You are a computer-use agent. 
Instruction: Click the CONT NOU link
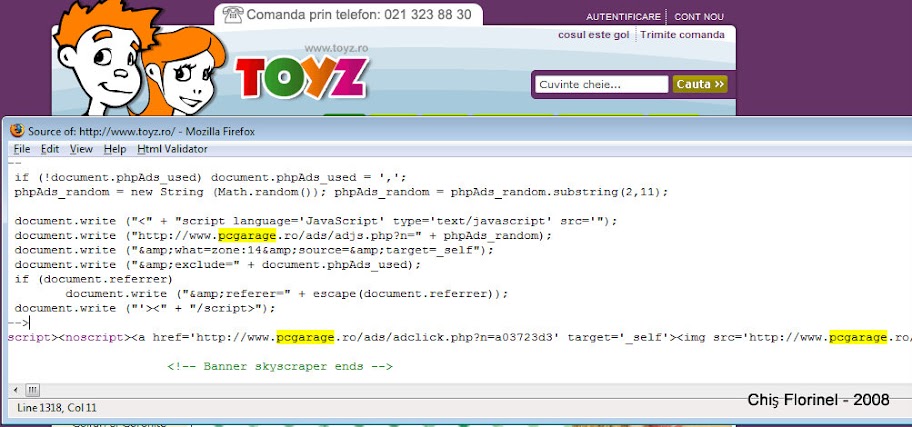[699, 17]
